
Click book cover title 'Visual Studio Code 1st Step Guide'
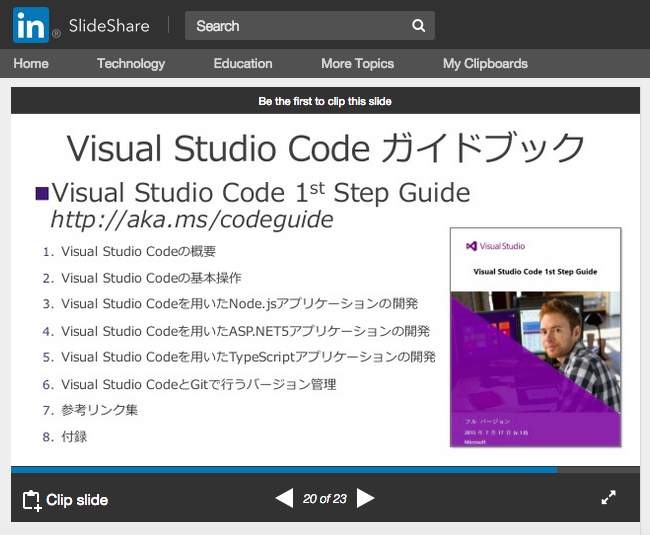coord(535,272)
